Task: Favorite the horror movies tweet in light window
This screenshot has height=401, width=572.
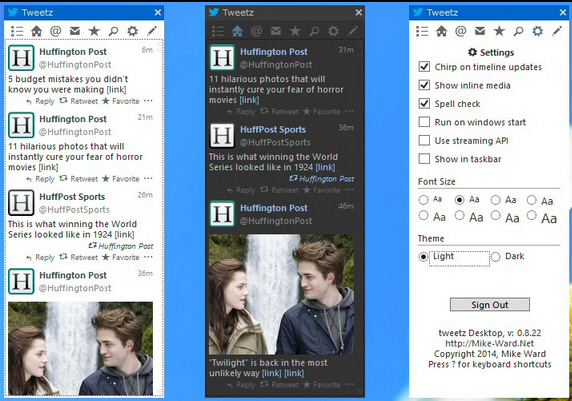Action: click(x=121, y=179)
